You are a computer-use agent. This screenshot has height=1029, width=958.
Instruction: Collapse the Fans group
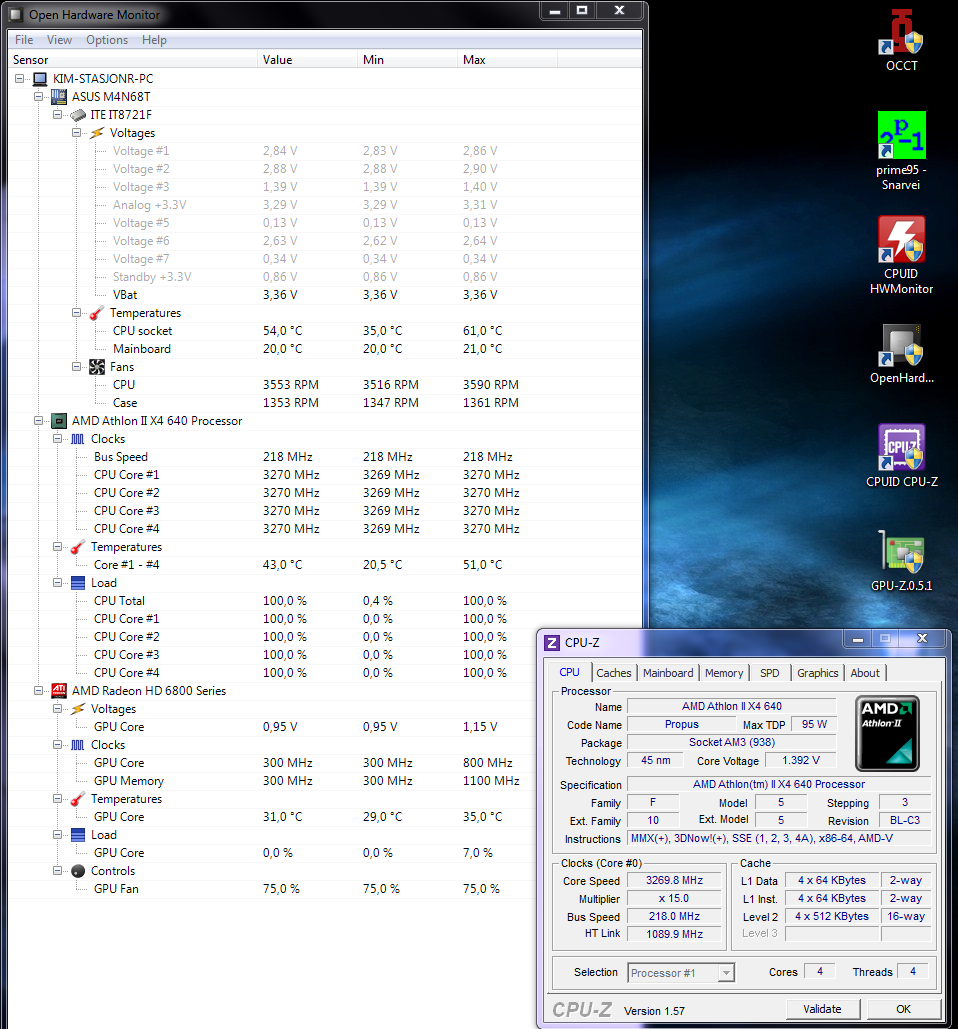click(77, 367)
